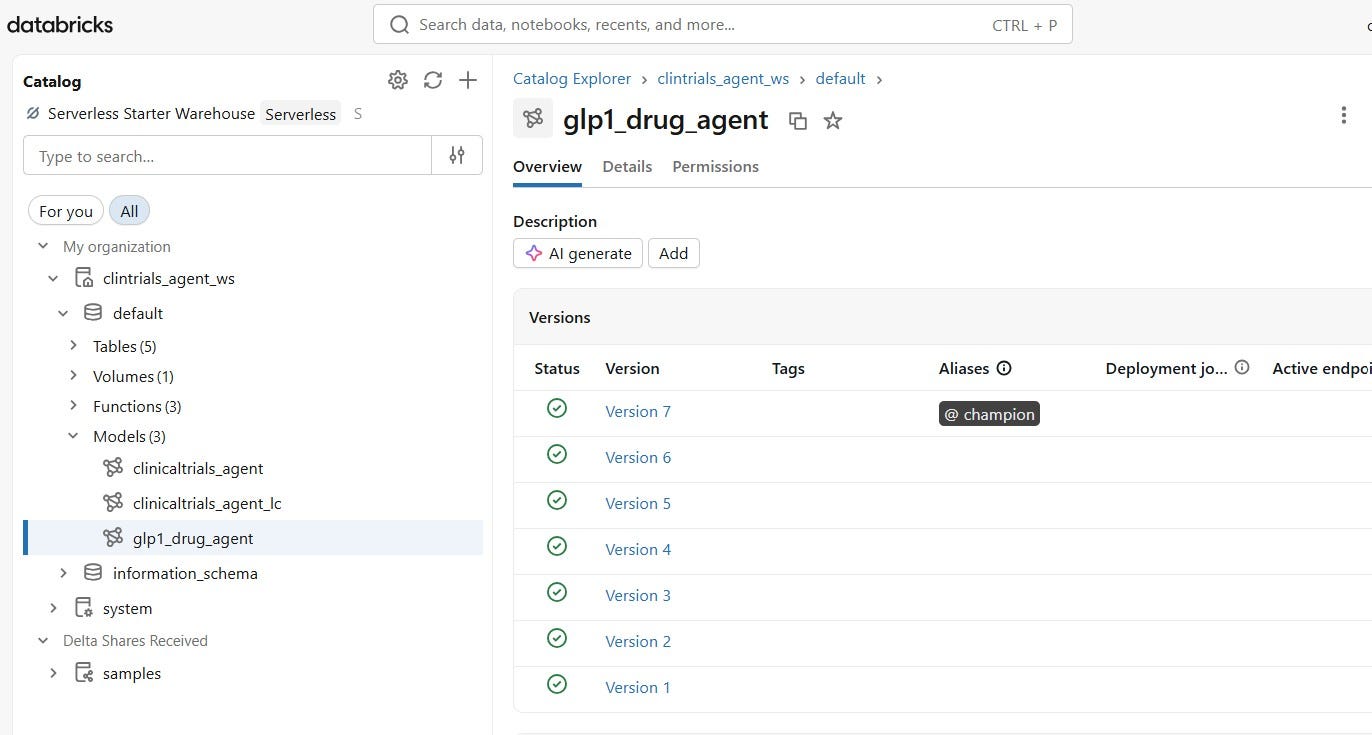Expand the Functions (3) node
Image resolution: width=1372 pixels, height=735 pixels.
(x=73, y=406)
